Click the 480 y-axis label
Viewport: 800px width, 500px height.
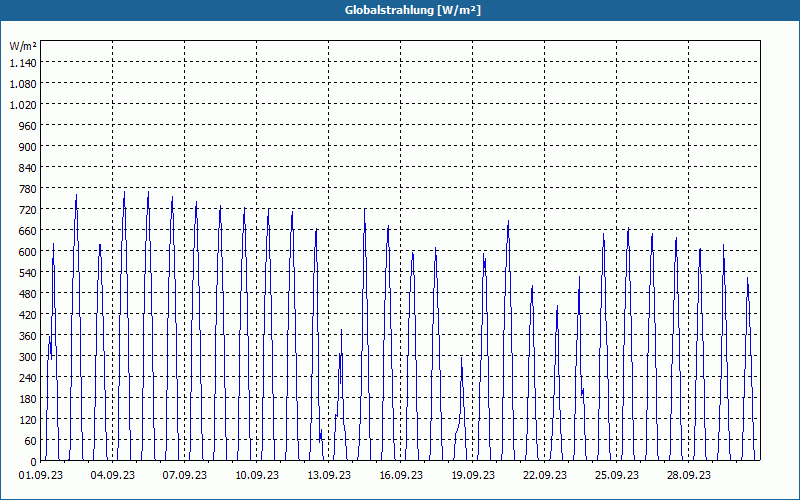[x=28, y=293]
